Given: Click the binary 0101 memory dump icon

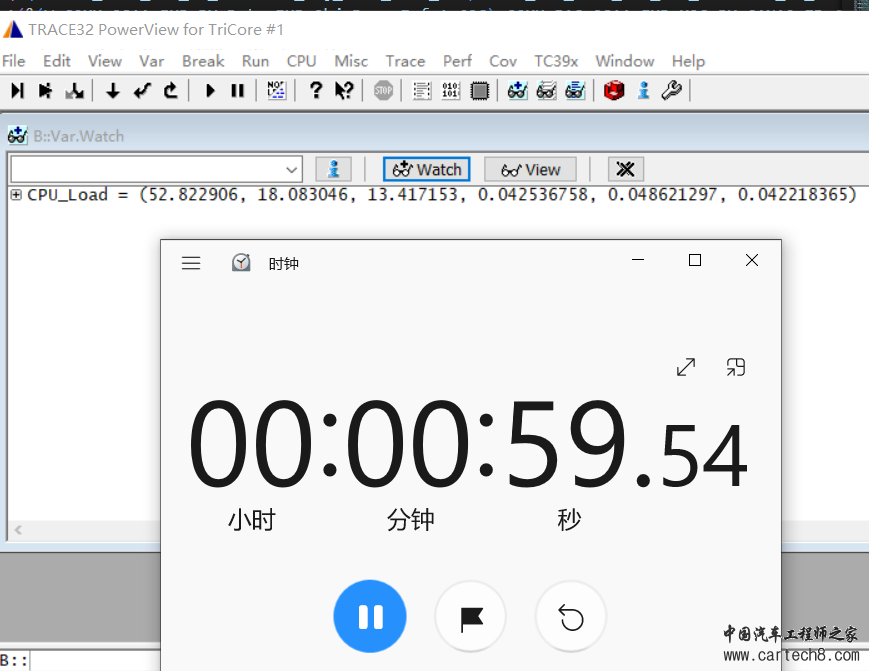Looking at the screenshot, I should click(x=451, y=91).
